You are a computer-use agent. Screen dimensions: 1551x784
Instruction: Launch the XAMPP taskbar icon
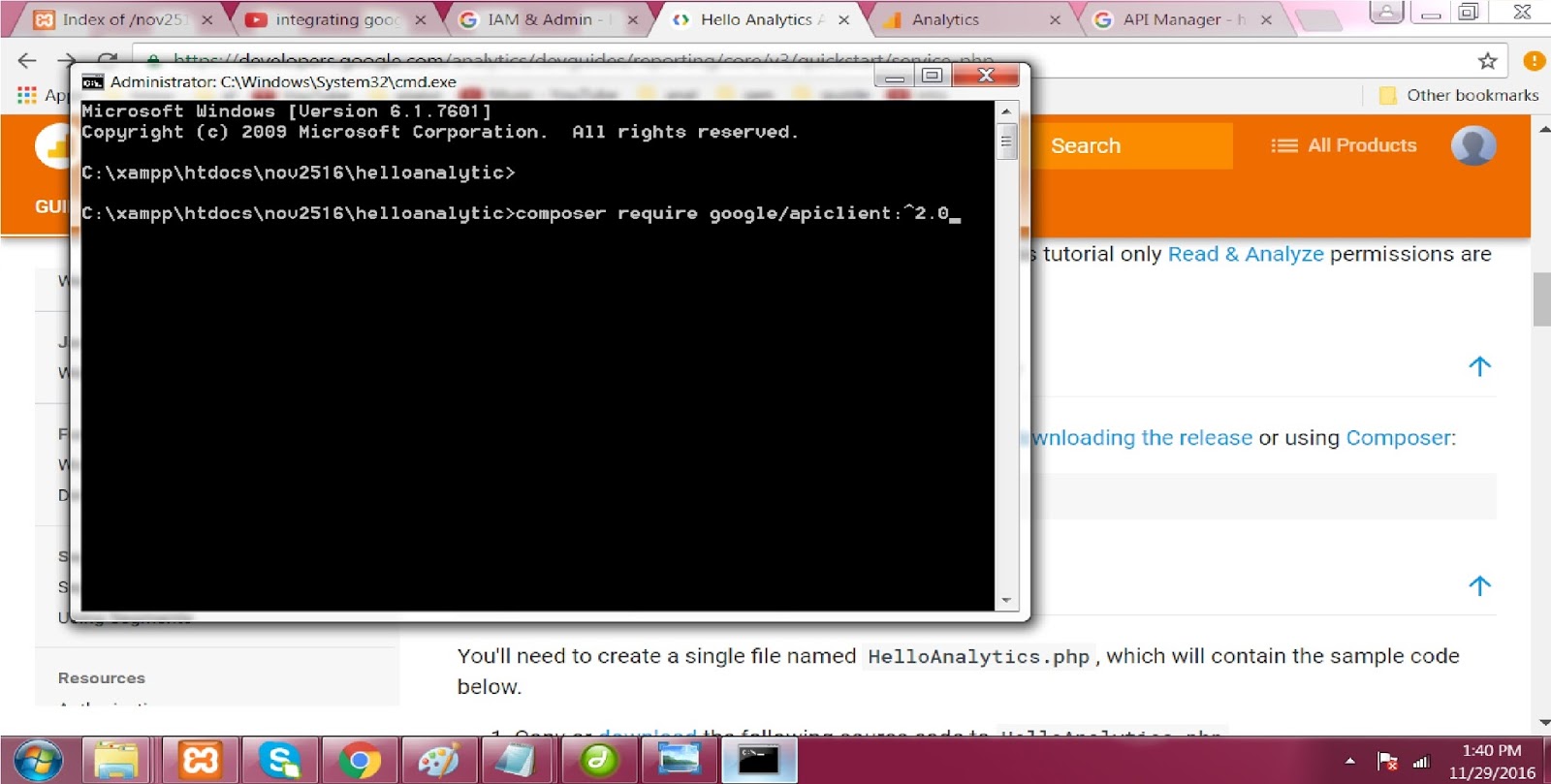click(200, 760)
